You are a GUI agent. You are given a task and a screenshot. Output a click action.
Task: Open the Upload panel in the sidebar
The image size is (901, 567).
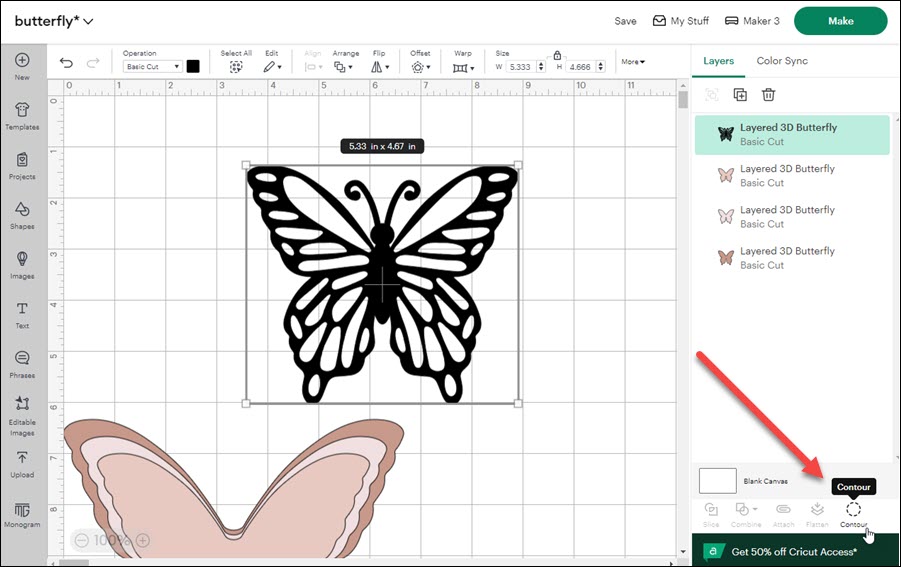(x=22, y=464)
